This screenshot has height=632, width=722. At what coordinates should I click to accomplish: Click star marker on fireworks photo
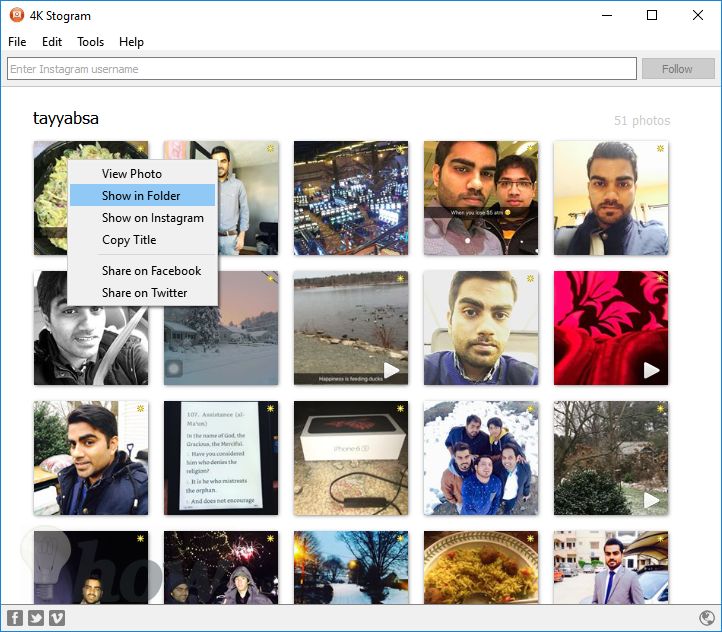[270, 538]
